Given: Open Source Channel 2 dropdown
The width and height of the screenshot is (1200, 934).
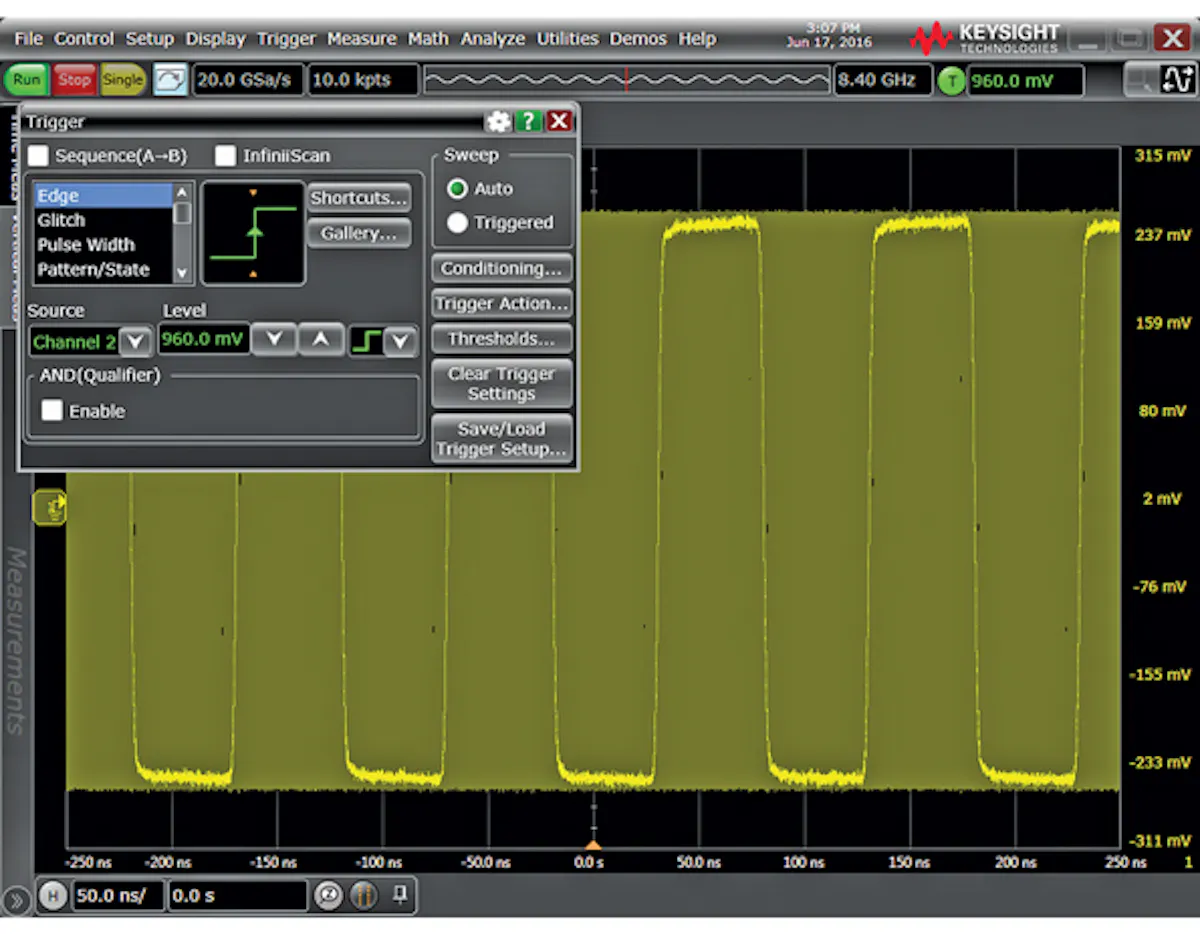Looking at the screenshot, I should click(x=136, y=342).
